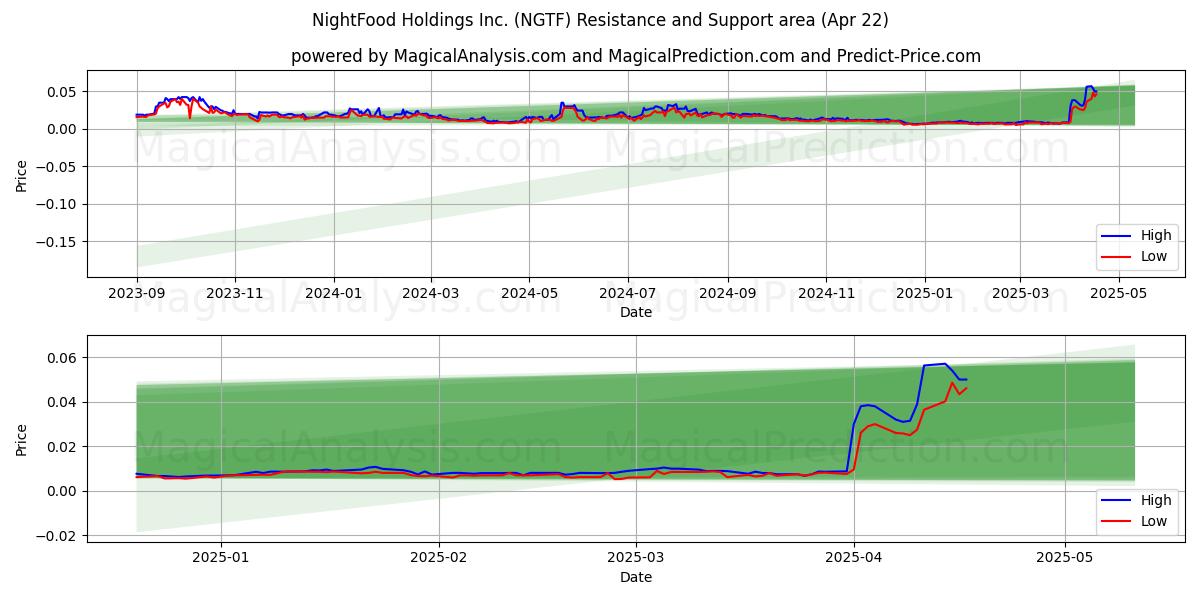This screenshot has width=1200, height=600.
Task: Click the '−0.15' price tick on upper chart
Action: point(58,242)
